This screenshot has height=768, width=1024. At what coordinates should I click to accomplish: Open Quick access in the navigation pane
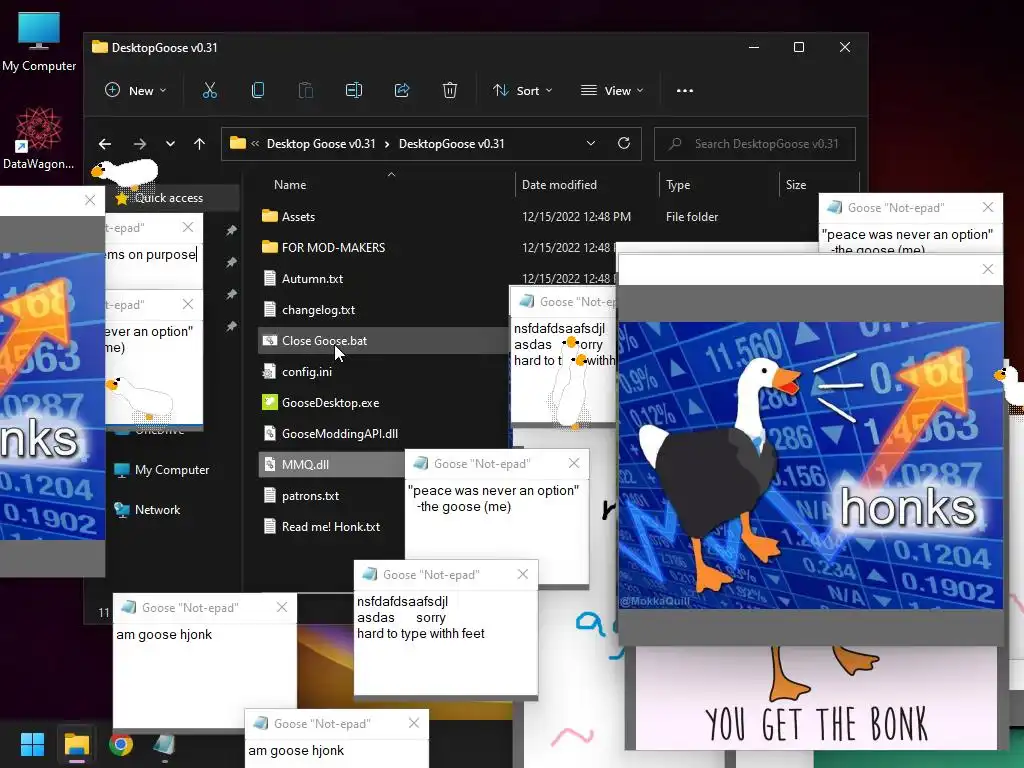pyautogui.click(x=168, y=198)
